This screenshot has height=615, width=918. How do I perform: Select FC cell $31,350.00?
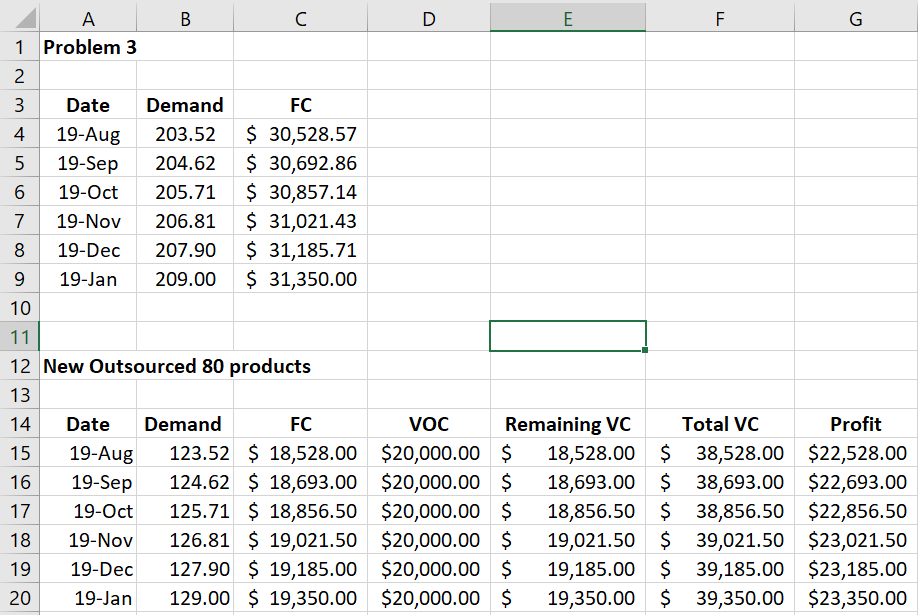coord(300,279)
